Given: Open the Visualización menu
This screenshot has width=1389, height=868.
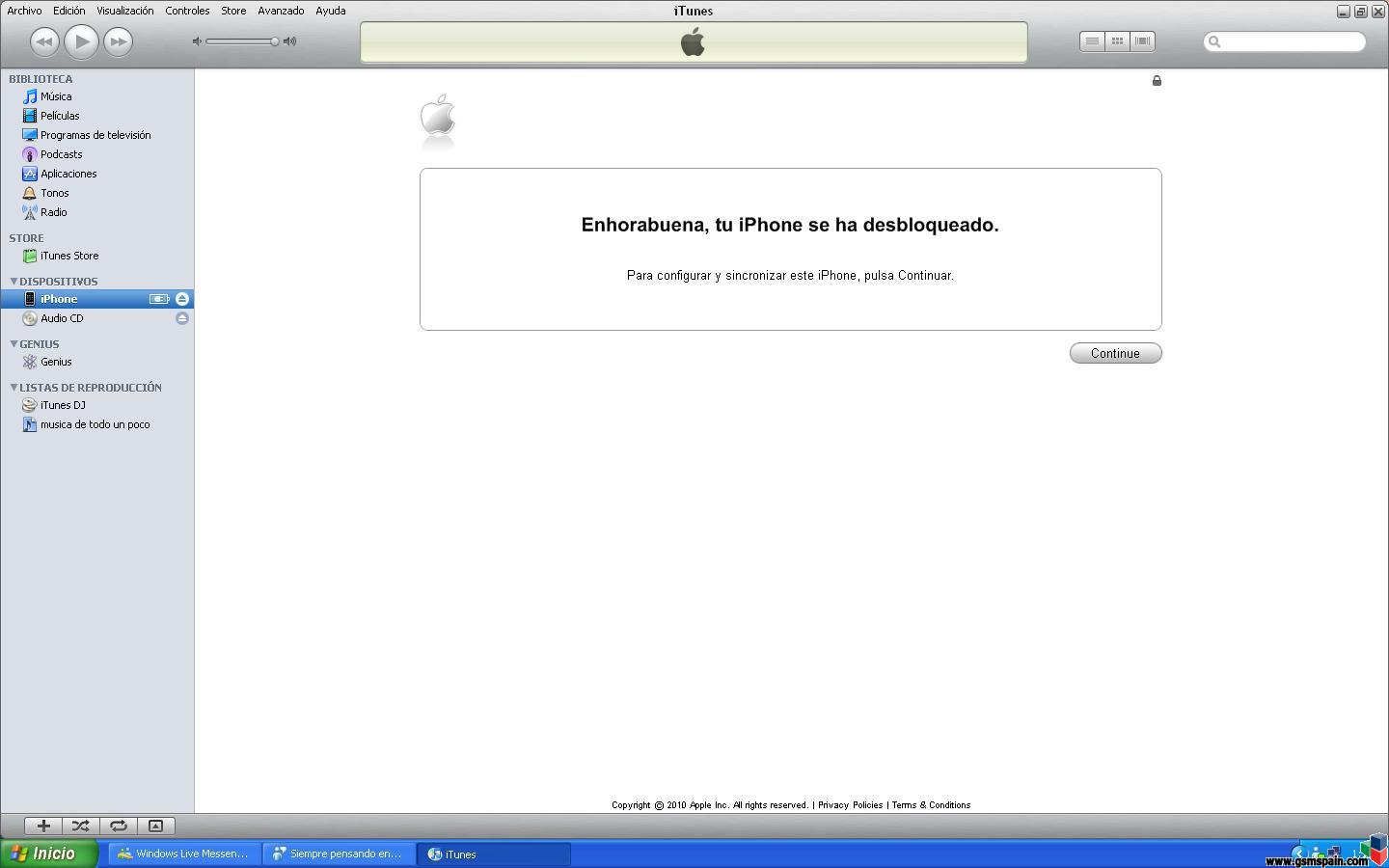Looking at the screenshot, I should [x=124, y=11].
